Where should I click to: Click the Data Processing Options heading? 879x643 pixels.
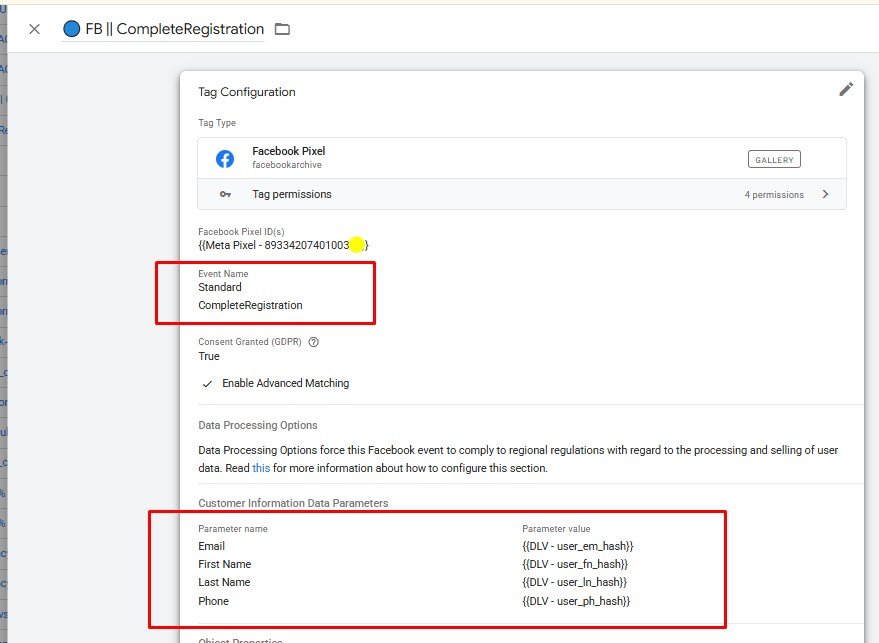258,425
